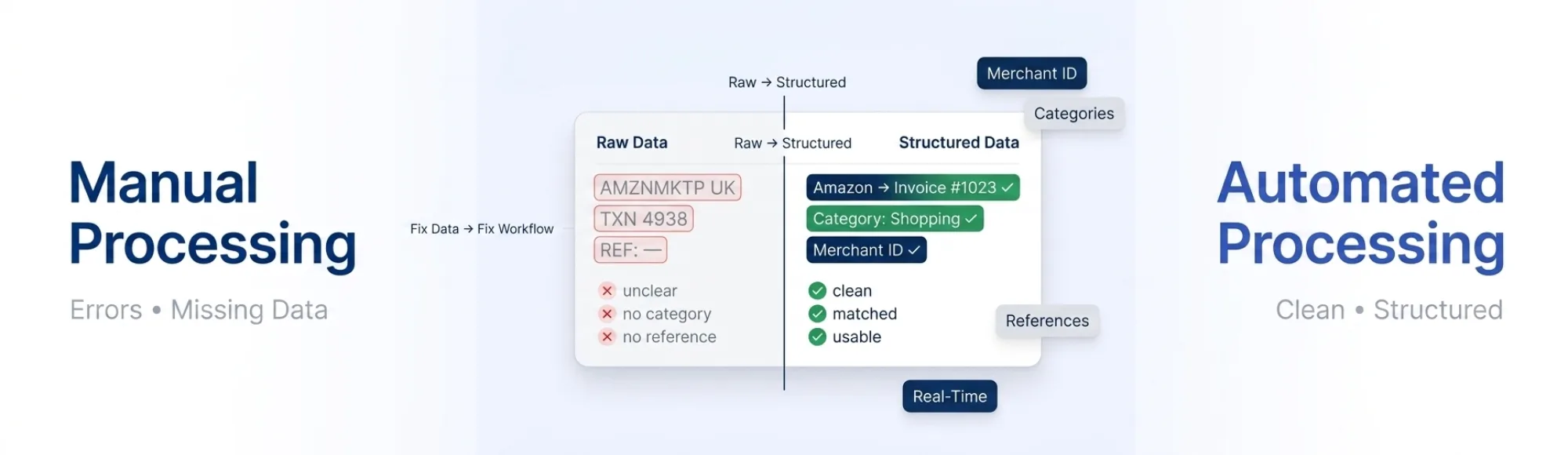Viewport: 1568px width, 455px height.
Task: Click the Fix Data → Fix Workflow label
Action: click(481, 229)
